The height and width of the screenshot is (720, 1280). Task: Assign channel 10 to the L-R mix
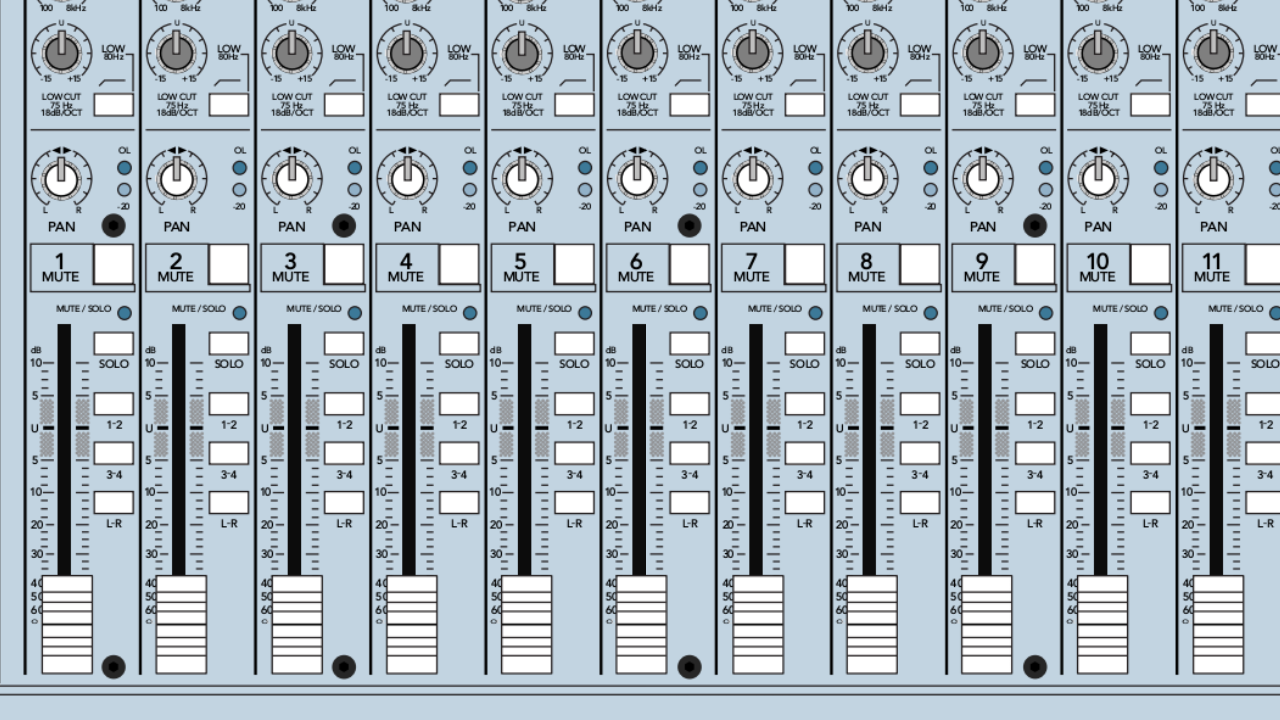[x=1150, y=502]
